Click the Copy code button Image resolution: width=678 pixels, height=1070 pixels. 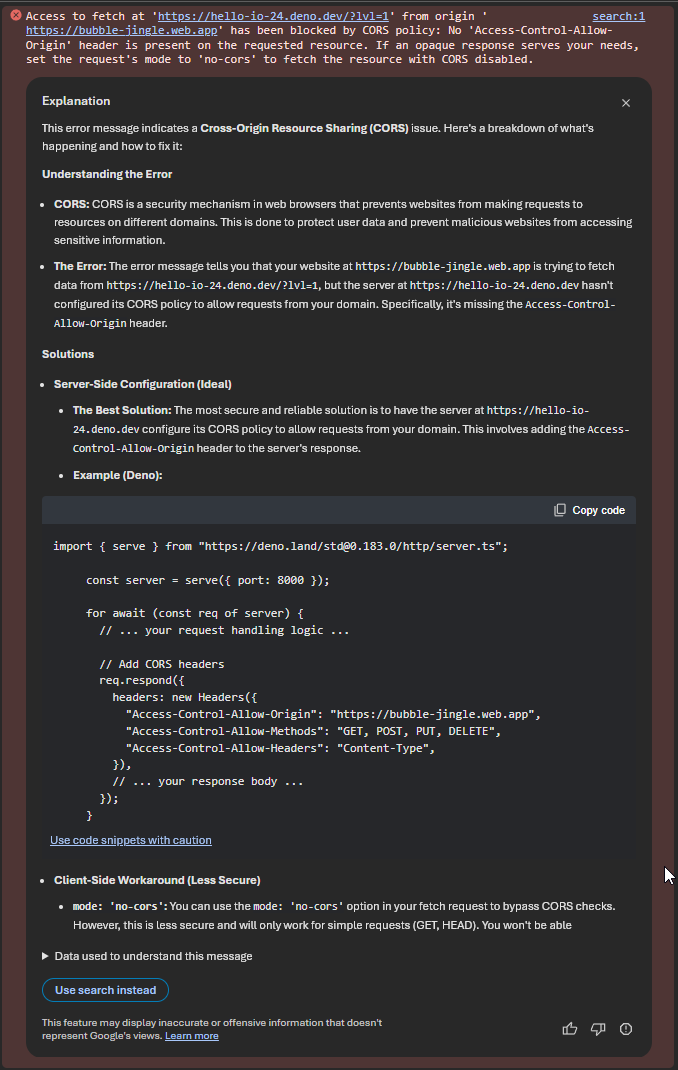pyautogui.click(x=589, y=510)
